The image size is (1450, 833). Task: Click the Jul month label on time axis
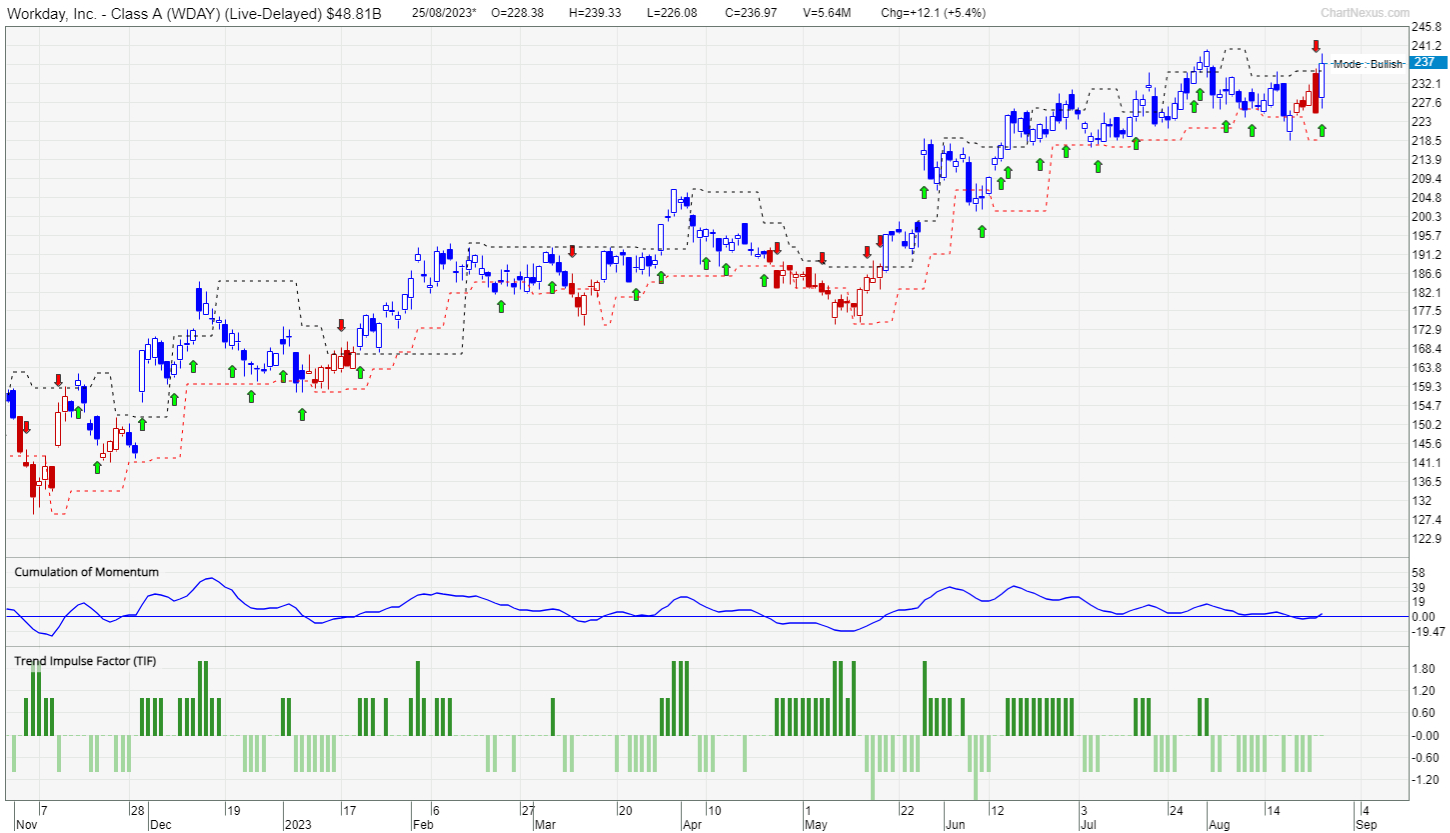coord(1087,825)
